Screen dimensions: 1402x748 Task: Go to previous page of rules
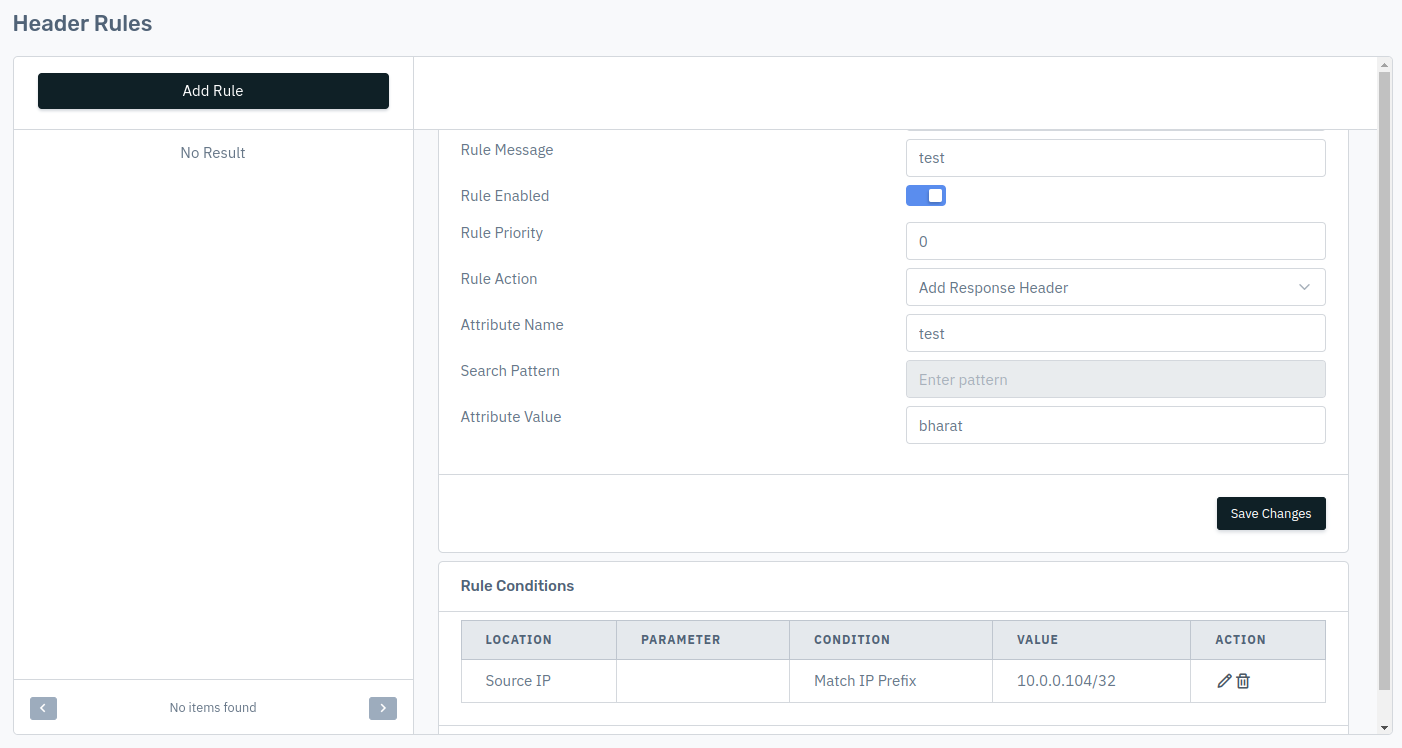tap(43, 708)
